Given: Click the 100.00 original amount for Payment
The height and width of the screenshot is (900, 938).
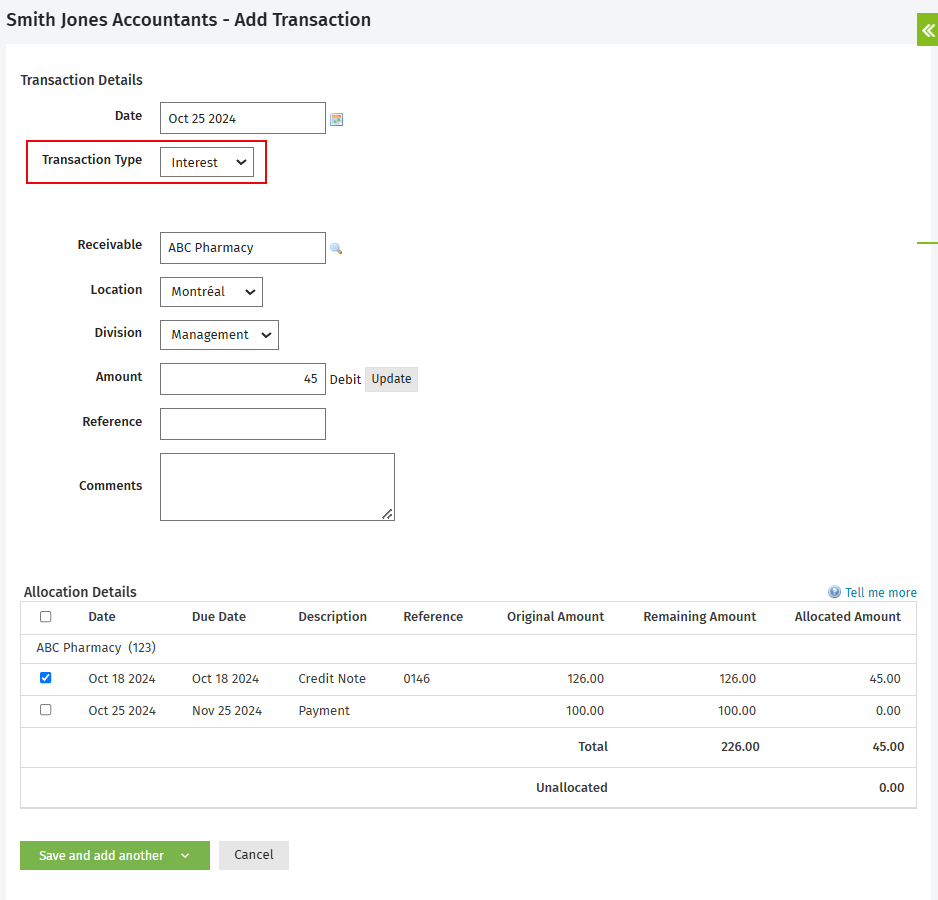Looking at the screenshot, I should [x=584, y=710].
